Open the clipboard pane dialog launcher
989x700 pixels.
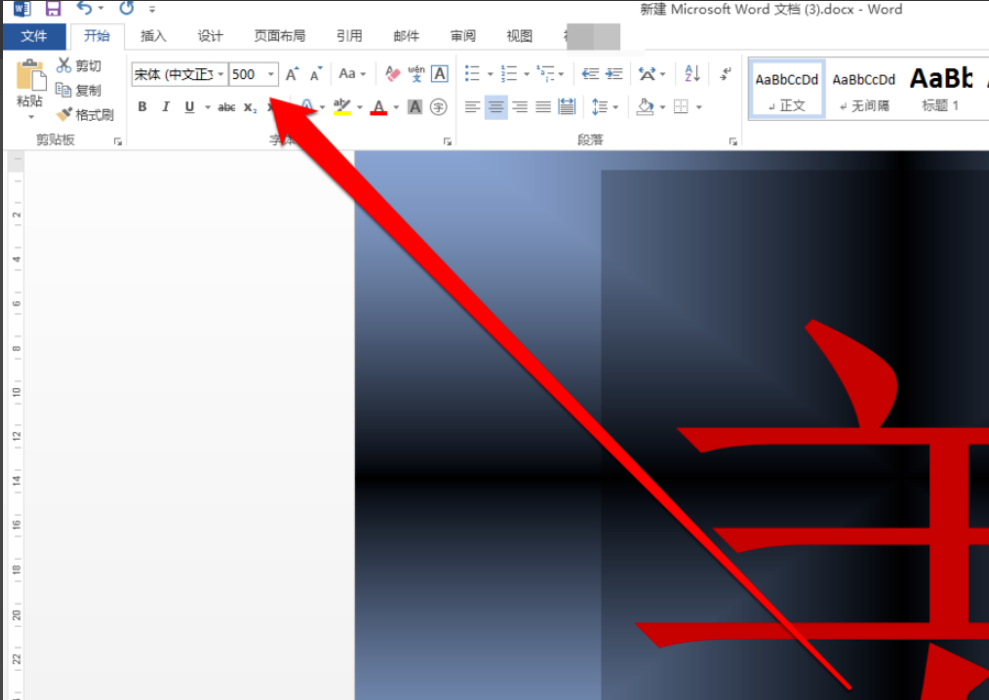pos(118,141)
